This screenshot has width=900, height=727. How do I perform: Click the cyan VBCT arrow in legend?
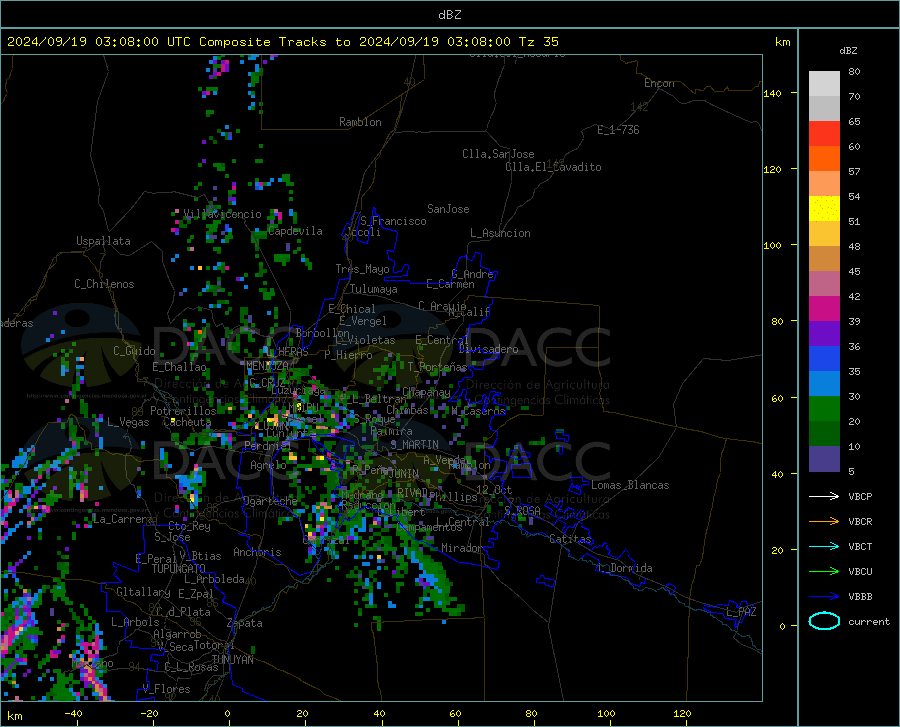[824, 546]
